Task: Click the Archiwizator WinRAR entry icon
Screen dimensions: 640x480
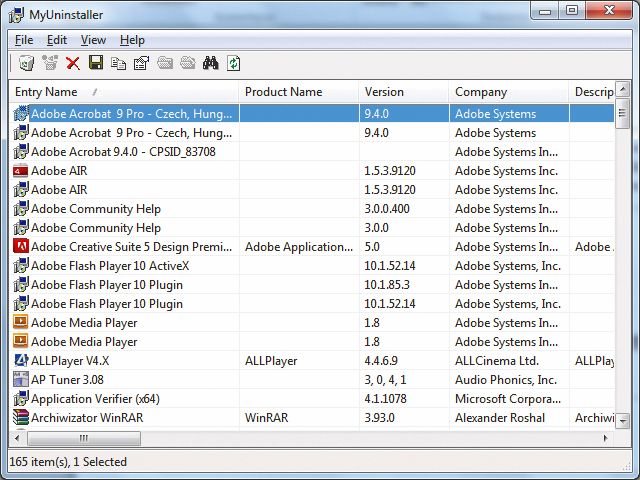Action: point(21,418)
